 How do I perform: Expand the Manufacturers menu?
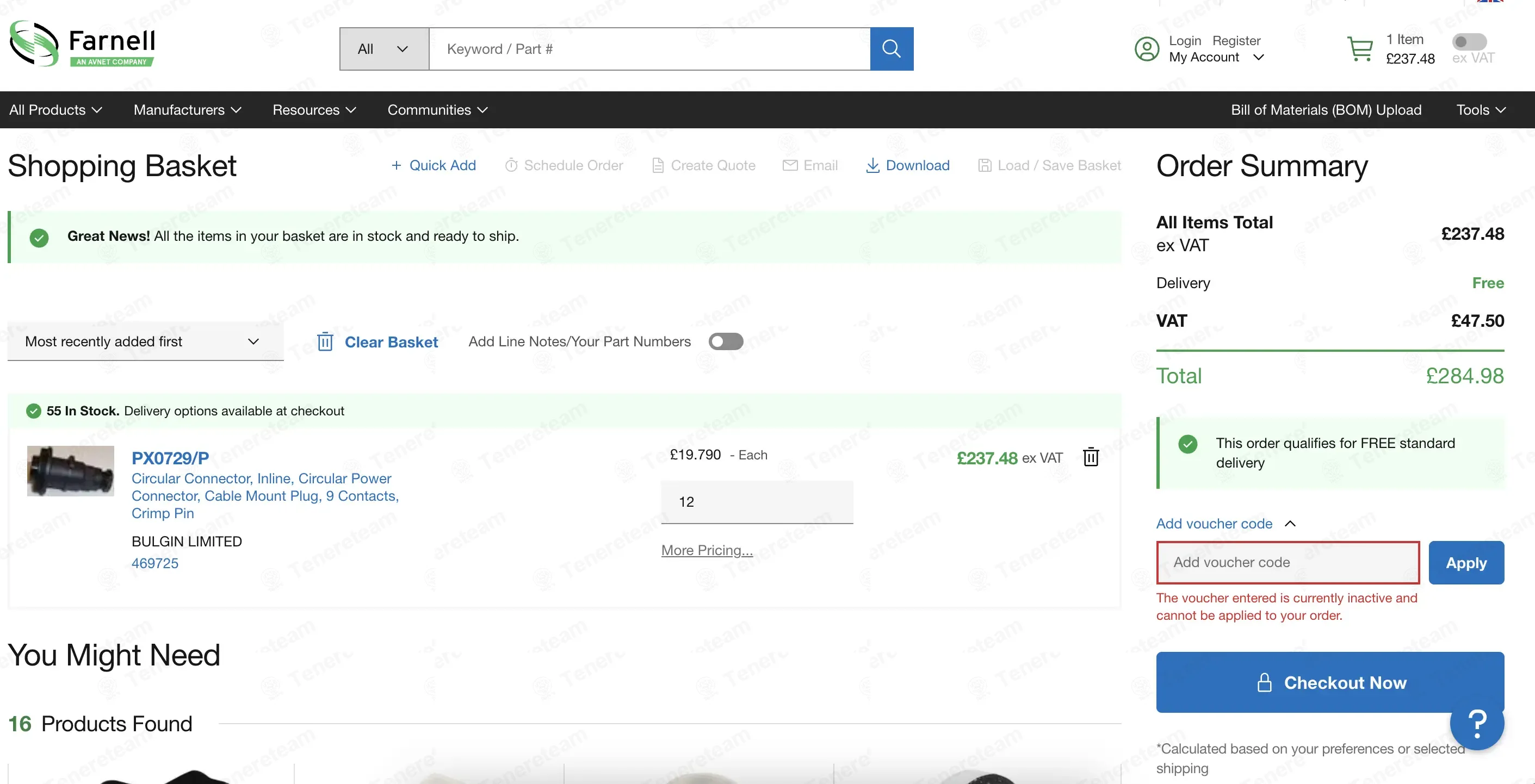point(187,110)
